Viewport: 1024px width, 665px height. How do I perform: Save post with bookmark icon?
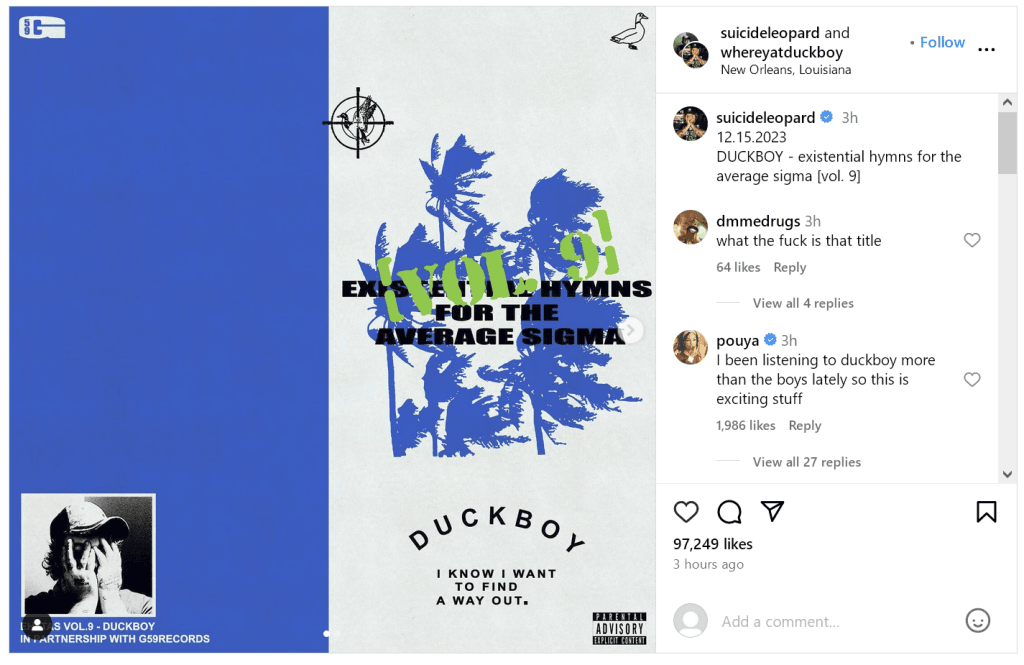click(x=986, y=512)
